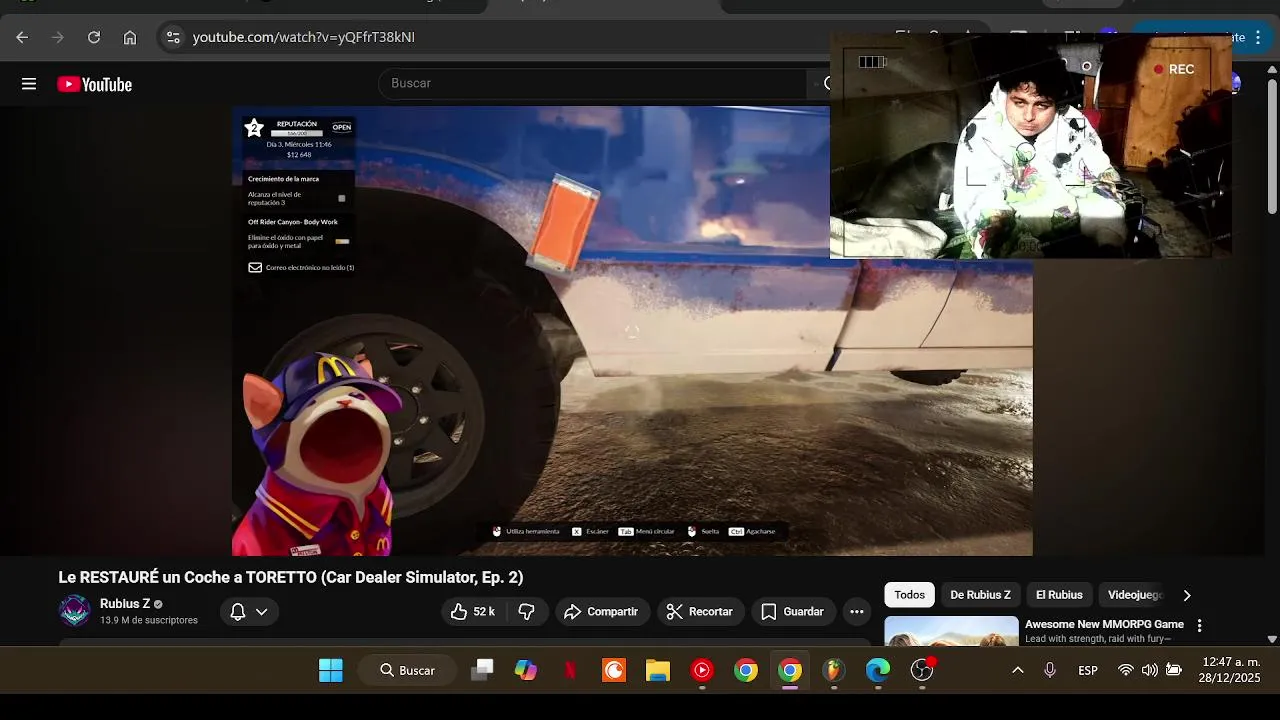
Task: Open Task View from the taskbar
Action: pyautogui.click(x=482, y=670)
